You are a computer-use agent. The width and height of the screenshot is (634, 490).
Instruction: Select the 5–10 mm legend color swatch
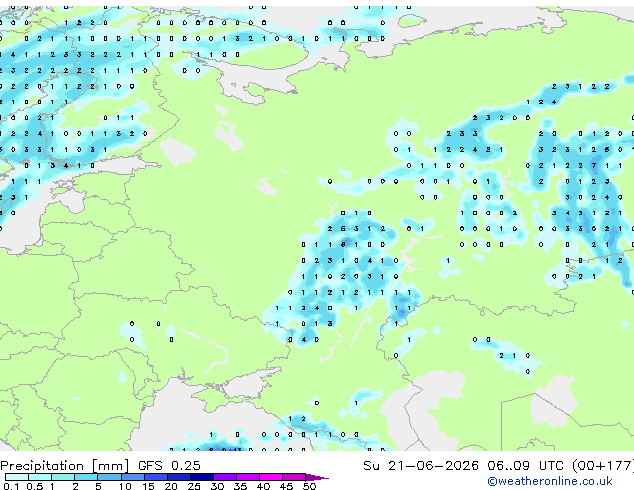110,477
